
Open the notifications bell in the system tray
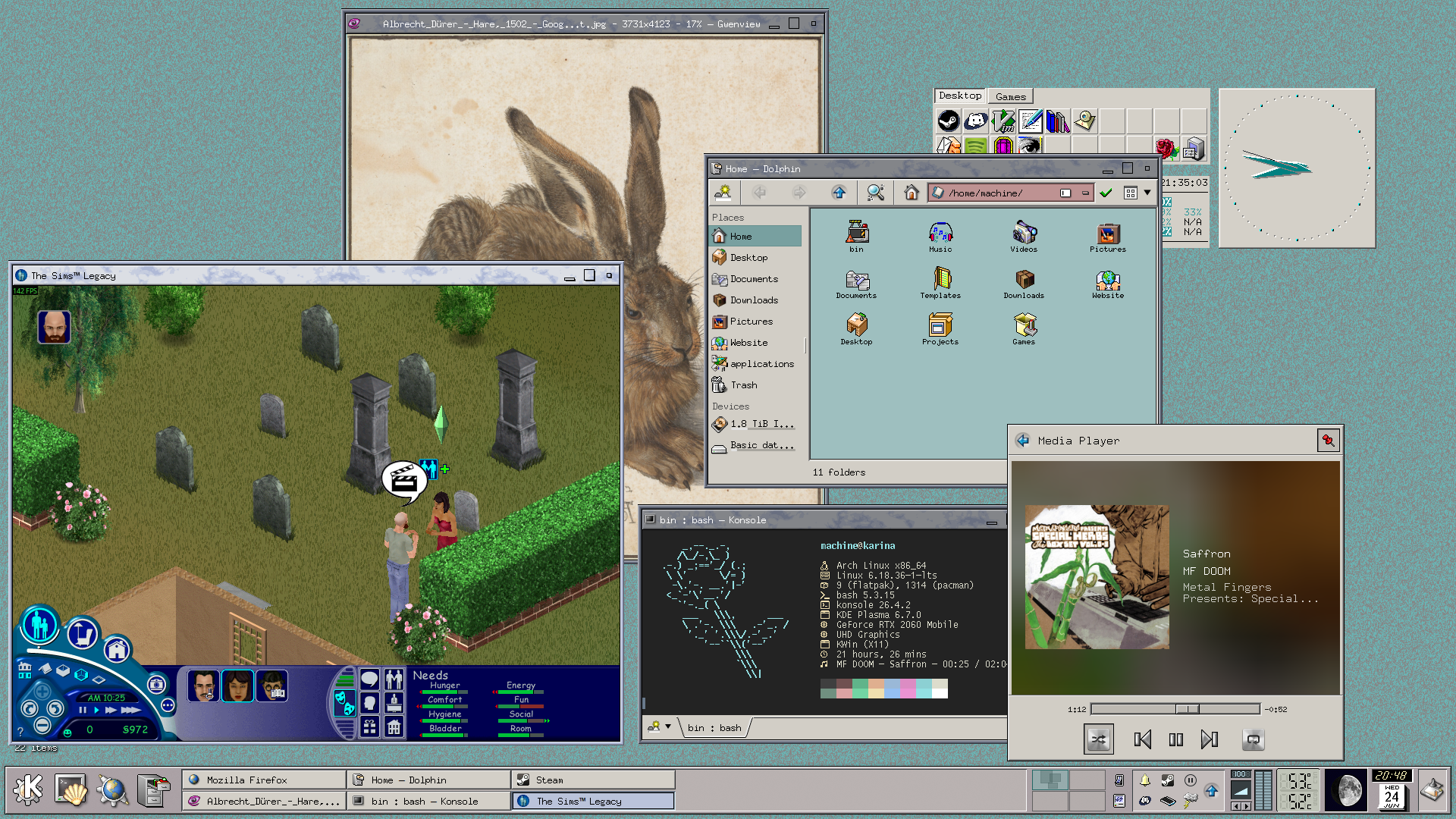pyautogui.click(x=1144, y=780)
